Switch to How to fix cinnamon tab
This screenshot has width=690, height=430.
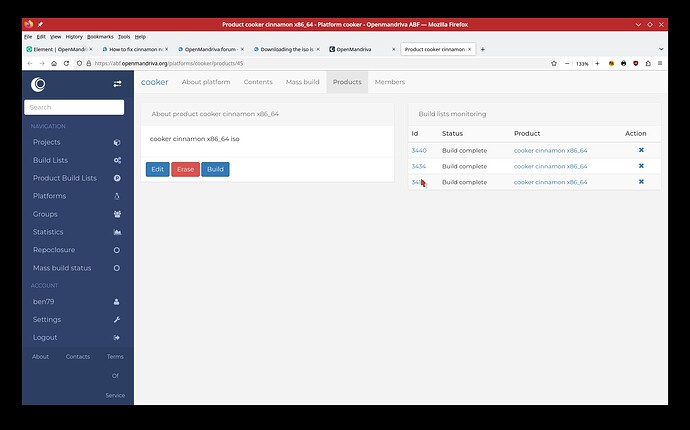[x=135, y=49]
